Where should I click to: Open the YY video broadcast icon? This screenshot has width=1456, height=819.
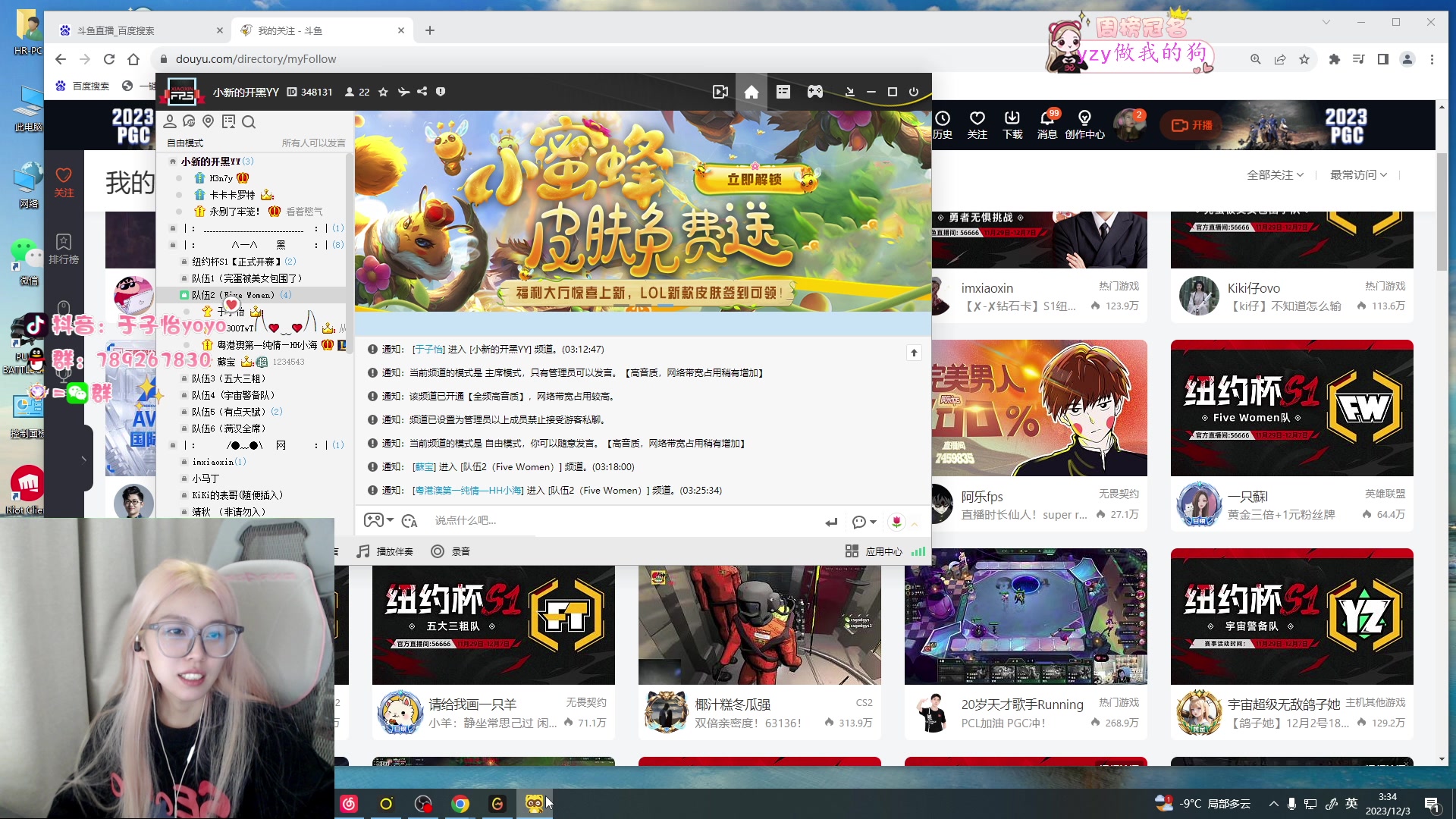[x=720, y=92]
